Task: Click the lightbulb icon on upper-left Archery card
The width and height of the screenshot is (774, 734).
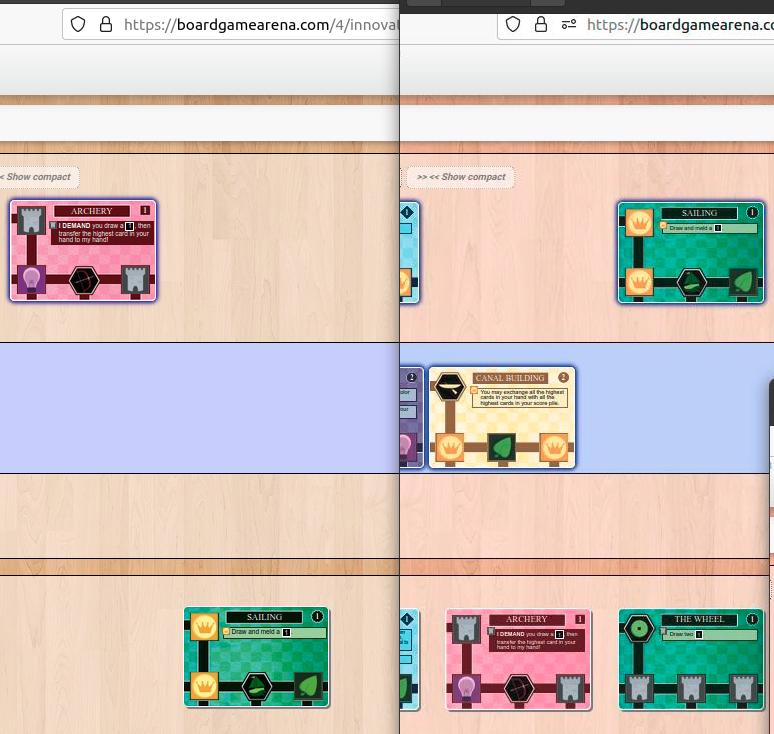Action: pyautogui.click(x=32, y=280)
